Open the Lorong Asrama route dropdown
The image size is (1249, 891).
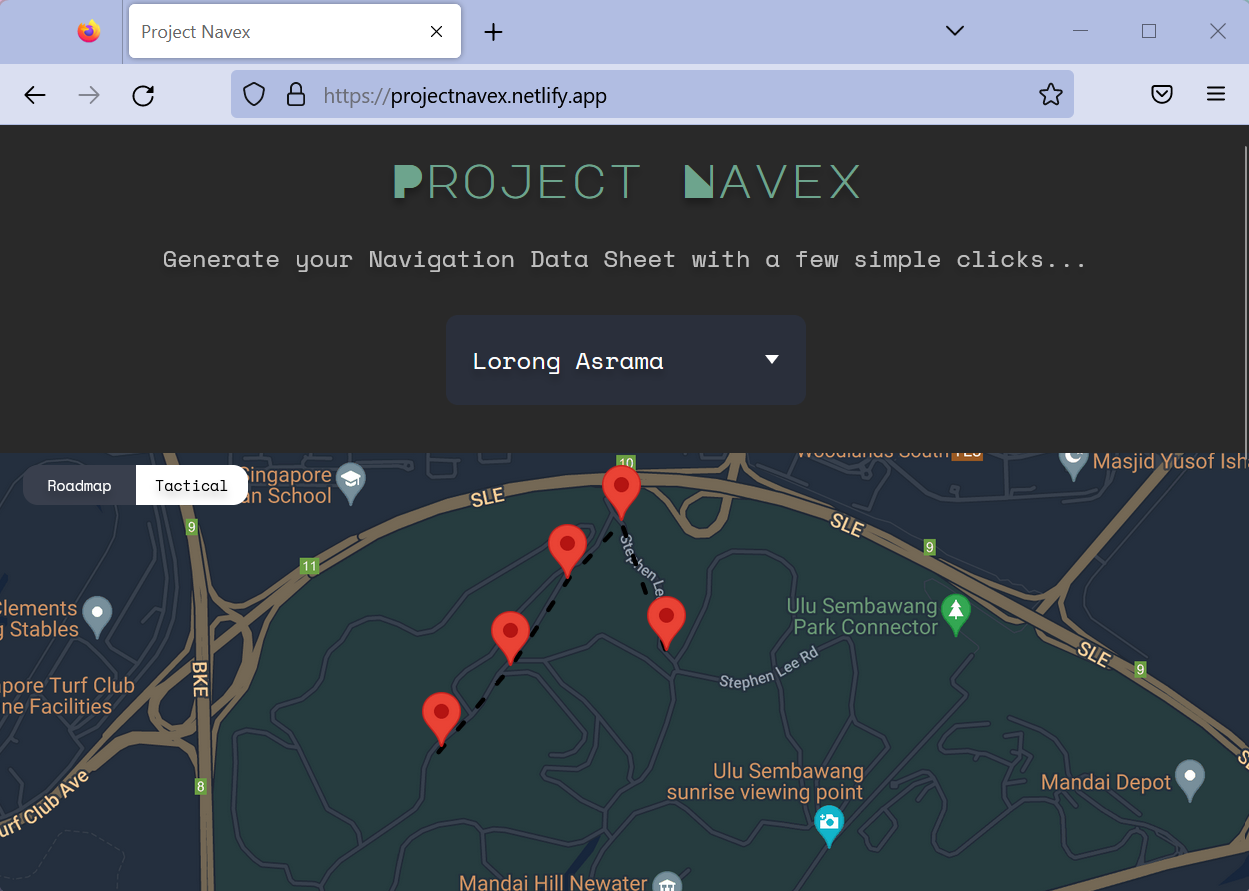point(625,360)
